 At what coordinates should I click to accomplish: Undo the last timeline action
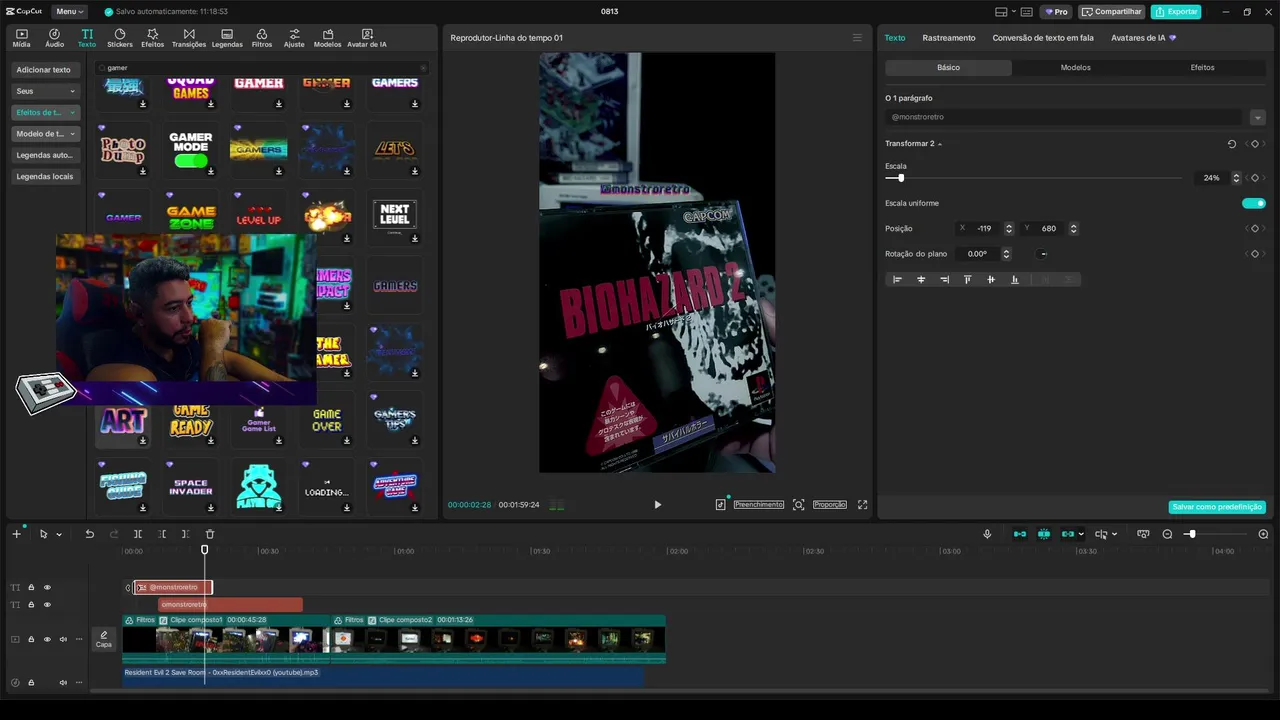pyautogui.click(x=89, y=534)
